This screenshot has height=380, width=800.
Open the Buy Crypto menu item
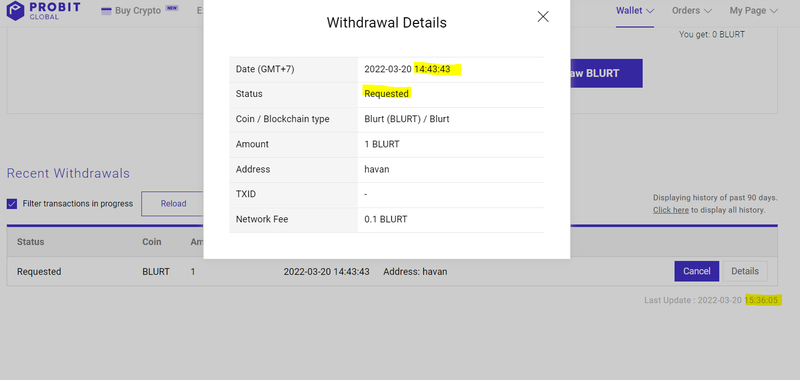click(138, 11)
